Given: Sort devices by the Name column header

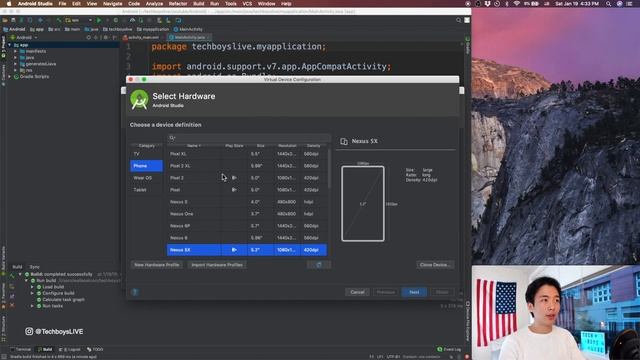Looking at the screenshot, I should tap(194, 146).
